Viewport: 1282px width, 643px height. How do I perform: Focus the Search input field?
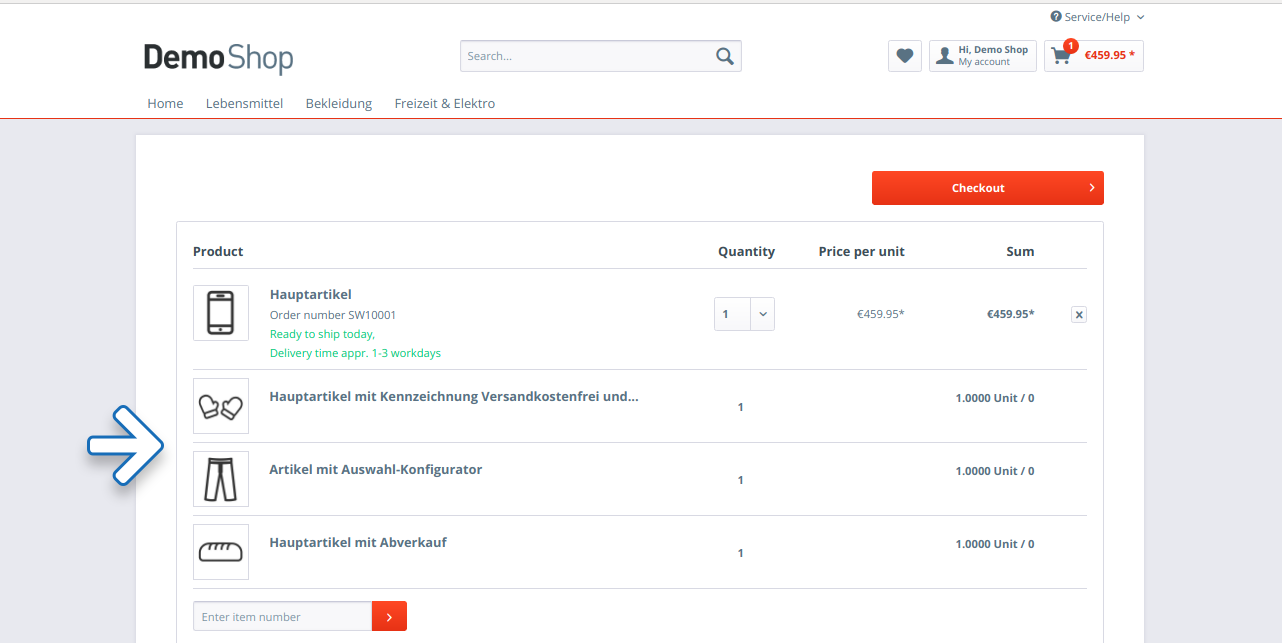[x=587, y=56]
